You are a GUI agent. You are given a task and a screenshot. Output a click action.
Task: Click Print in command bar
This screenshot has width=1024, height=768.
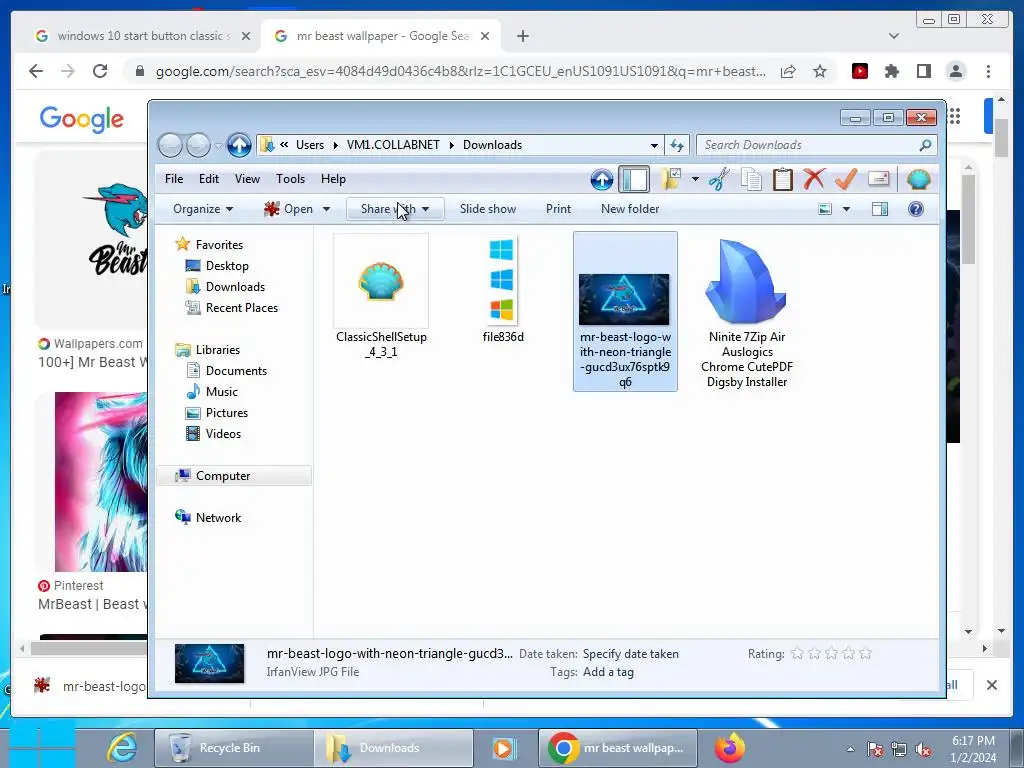[558, 209]
